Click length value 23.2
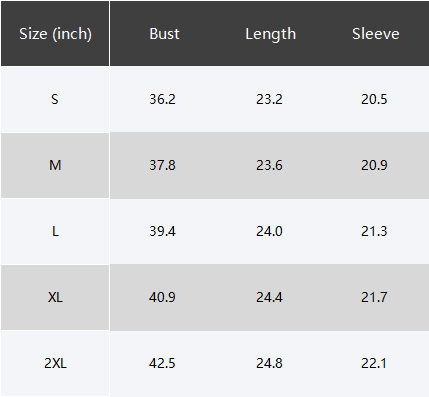Viewport: 429px width, 397px height. point(269,99)
